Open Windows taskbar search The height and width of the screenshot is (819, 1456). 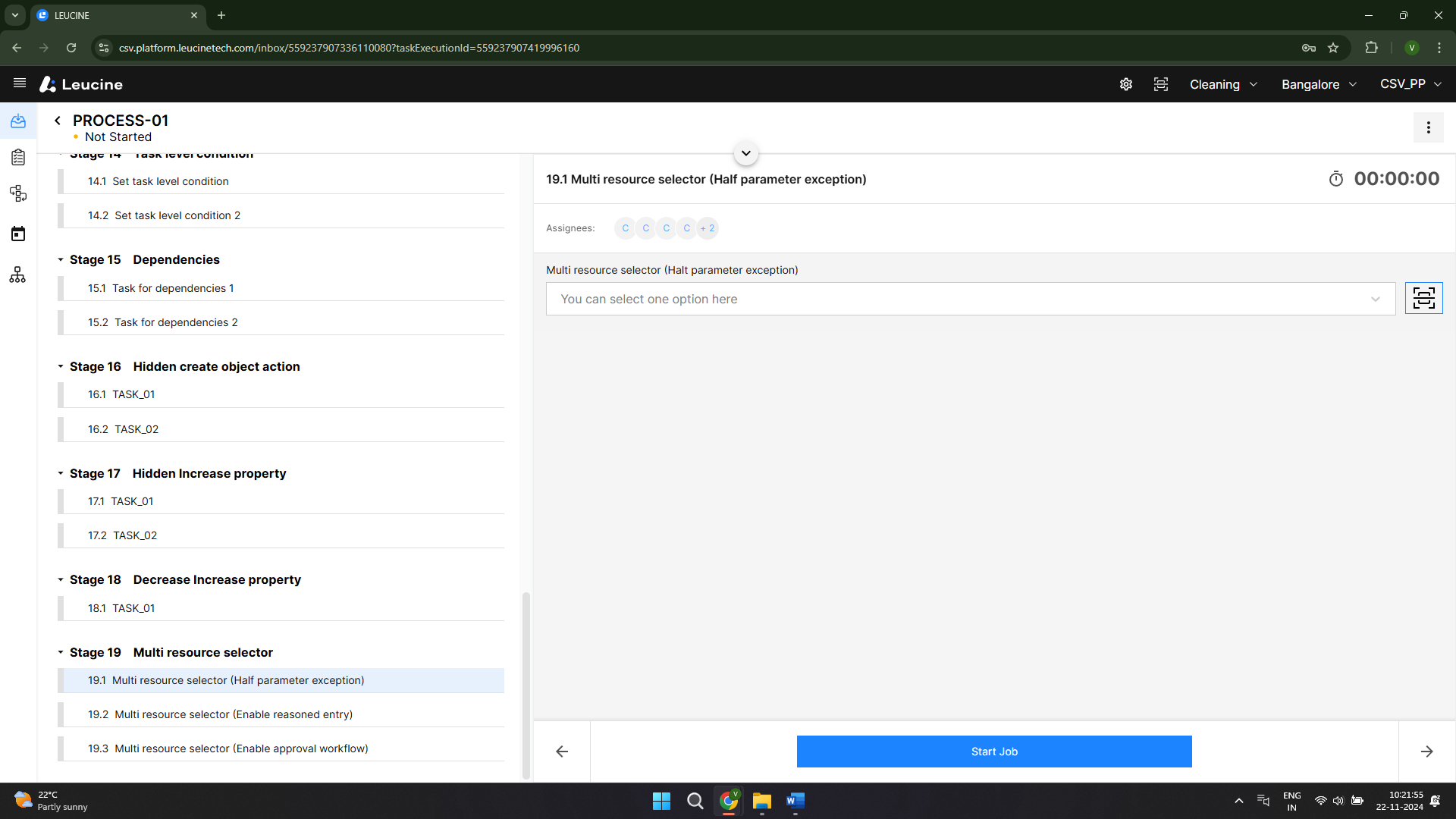(x=695, y=801)
